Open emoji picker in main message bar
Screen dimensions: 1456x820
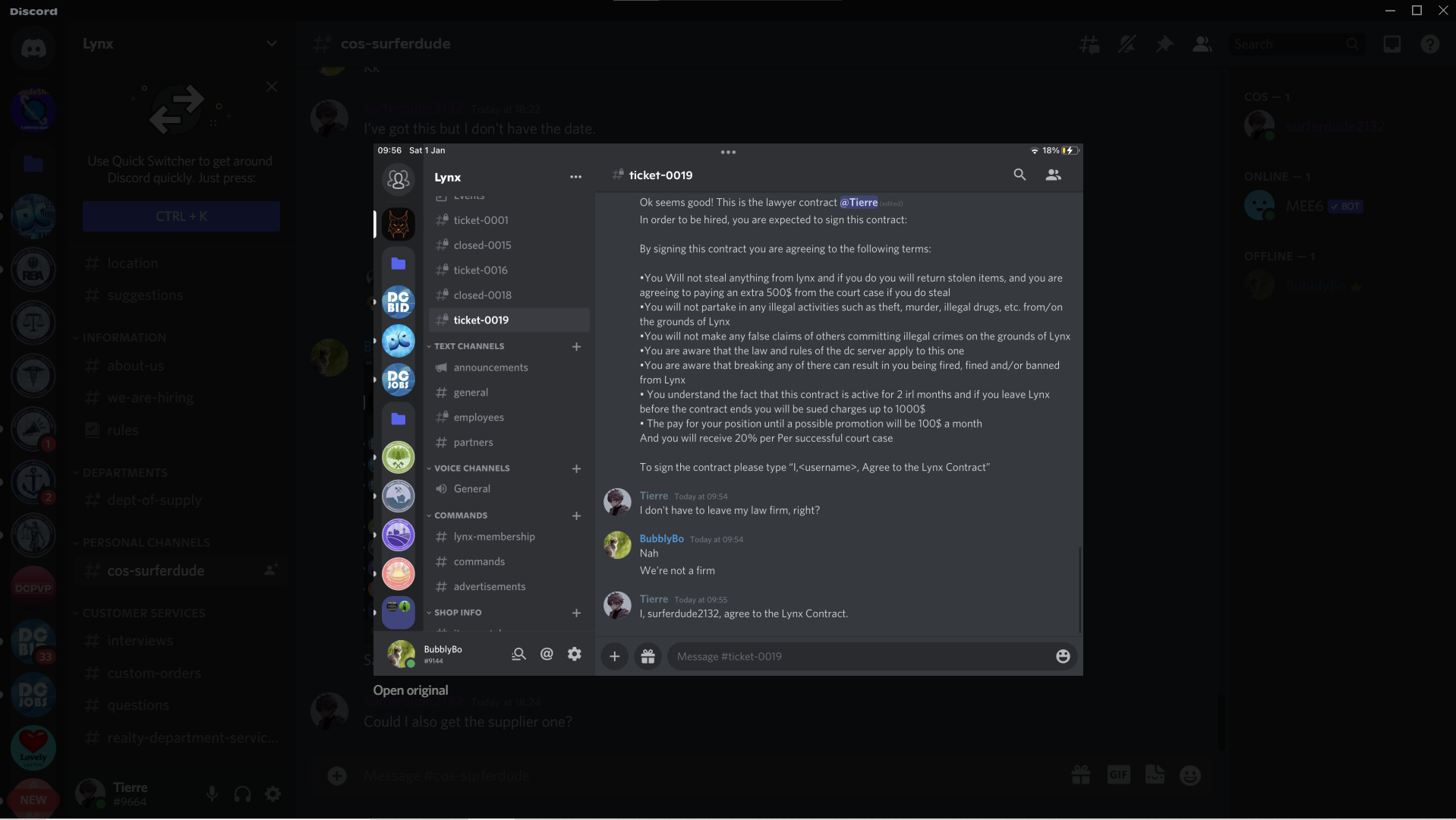point(1190,775)
